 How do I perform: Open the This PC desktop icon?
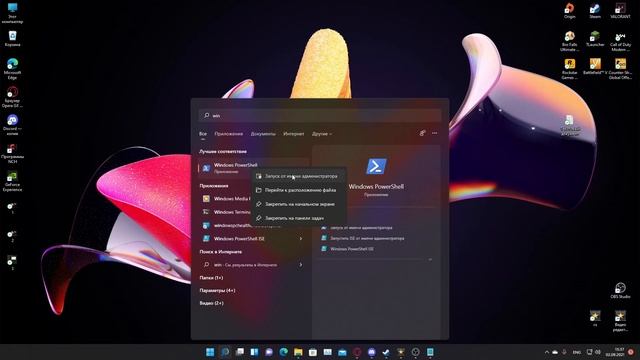click(x=12, y=13)
